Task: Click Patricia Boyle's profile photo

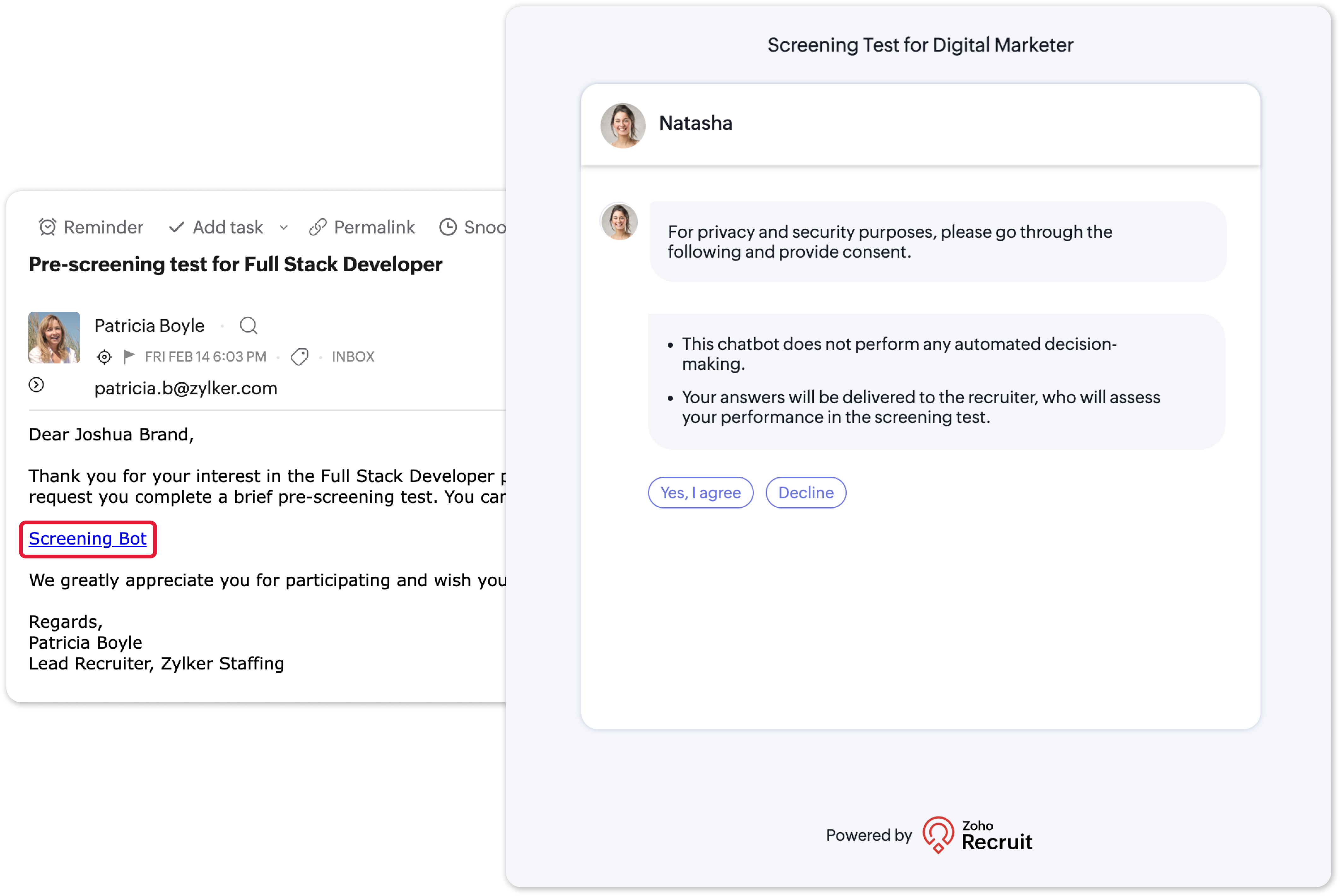Action: [x=54, y=338]
